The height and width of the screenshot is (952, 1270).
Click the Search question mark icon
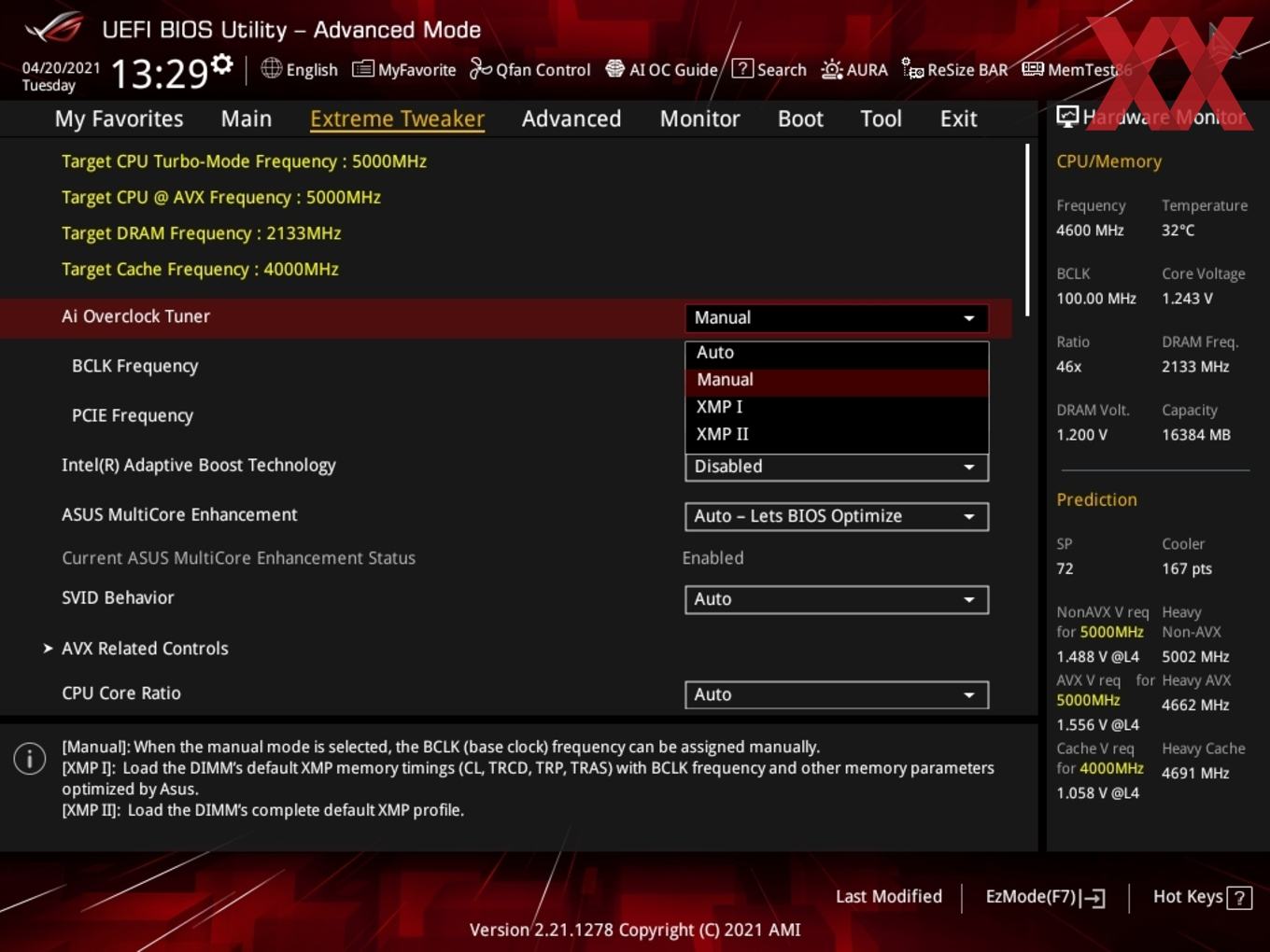click(742, 68)
